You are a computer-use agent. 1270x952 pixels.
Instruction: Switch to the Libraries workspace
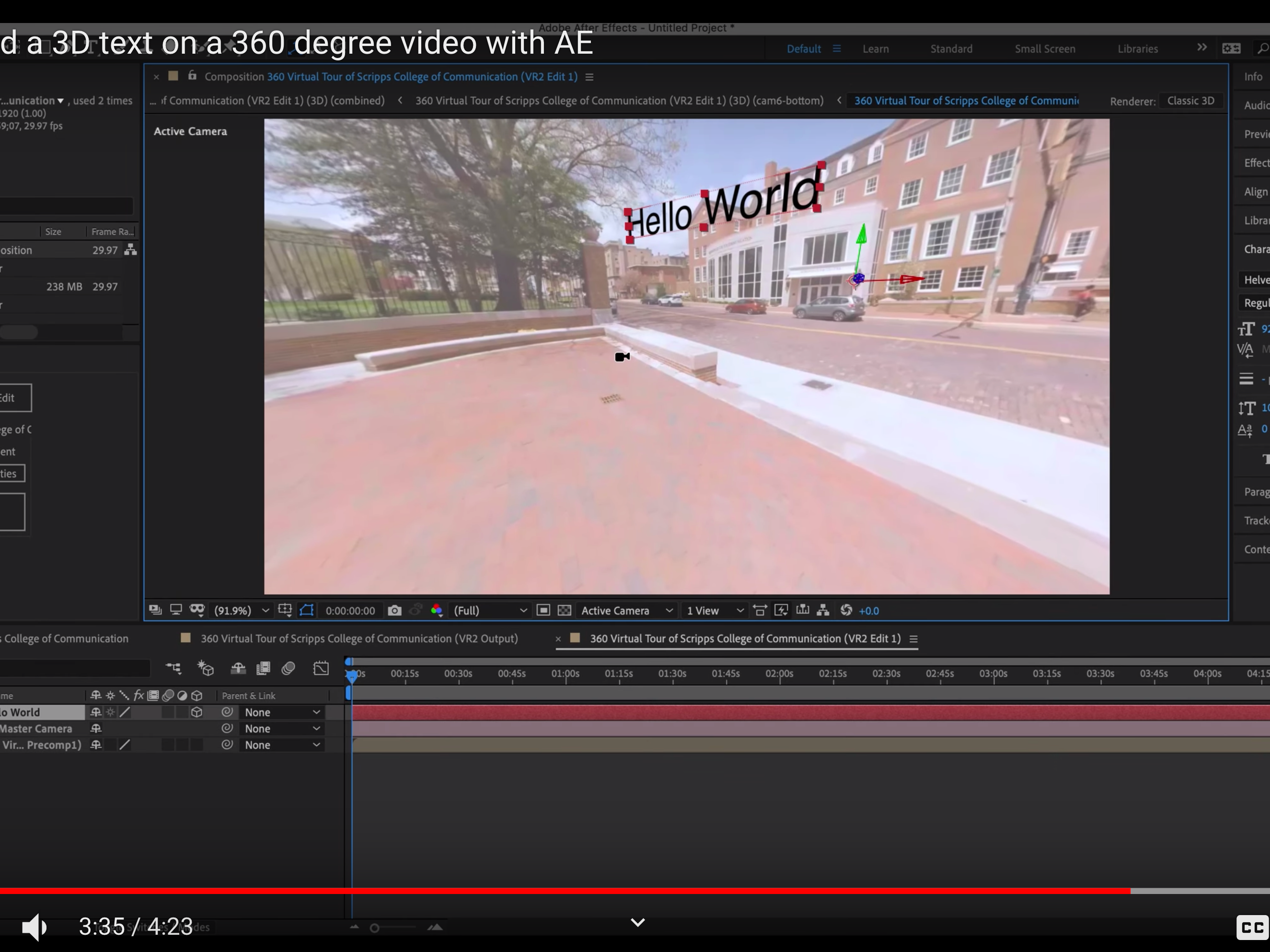1137,49
